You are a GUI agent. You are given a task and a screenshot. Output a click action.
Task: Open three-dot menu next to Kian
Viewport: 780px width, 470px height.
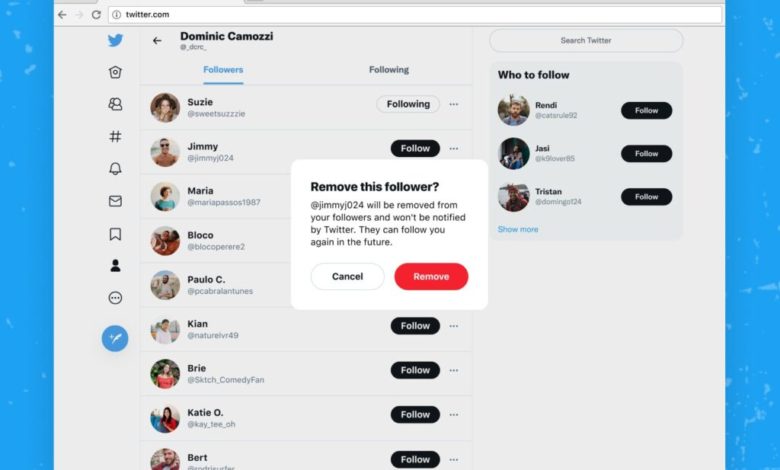click(454, 326)
